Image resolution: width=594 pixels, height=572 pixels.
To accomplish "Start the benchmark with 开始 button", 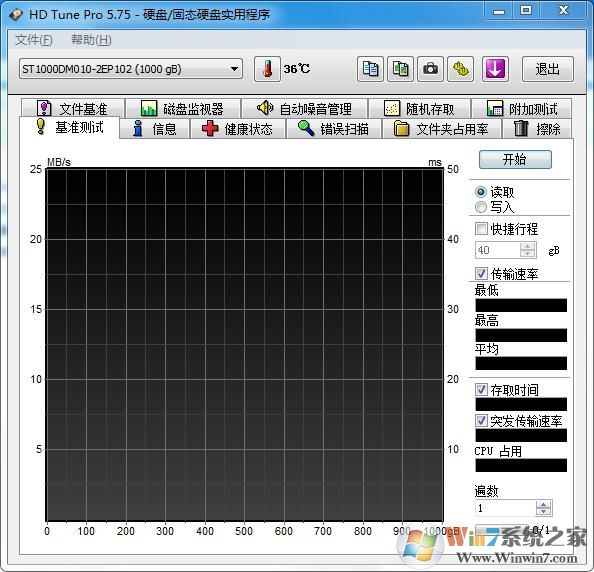I will [x=515, y=159].
